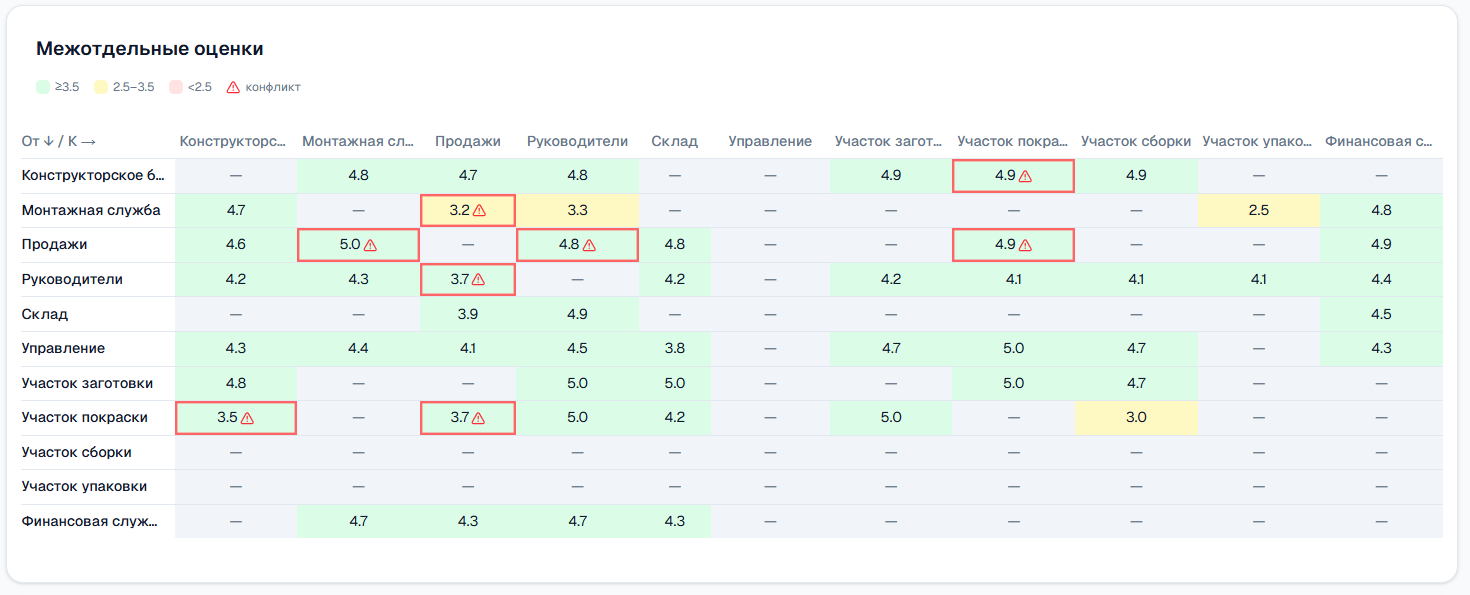Click 4.5 in Управление row, Руководители column

577,349
